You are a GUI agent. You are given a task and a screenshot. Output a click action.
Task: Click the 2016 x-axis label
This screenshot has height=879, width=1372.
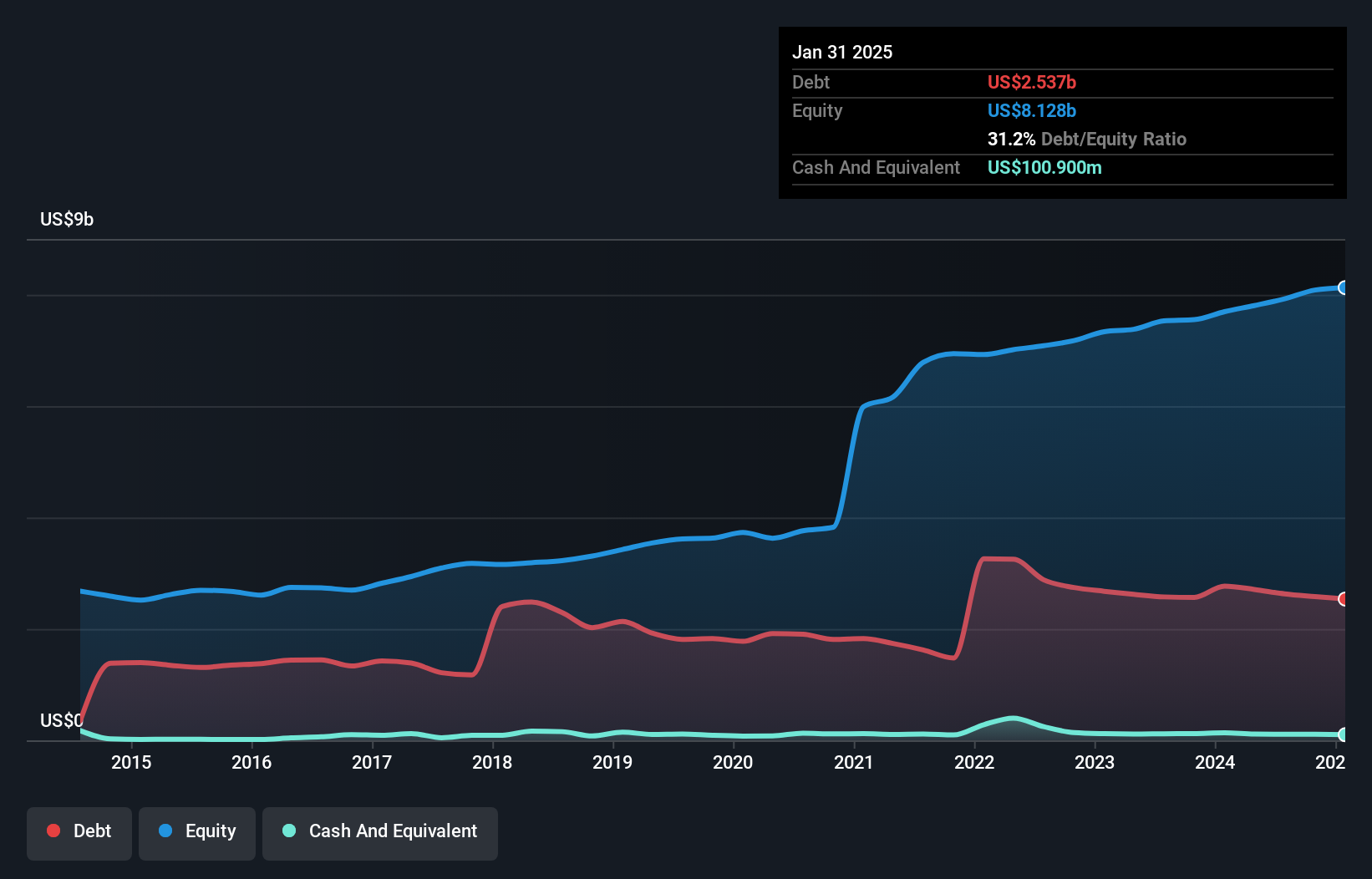point(252,762)
